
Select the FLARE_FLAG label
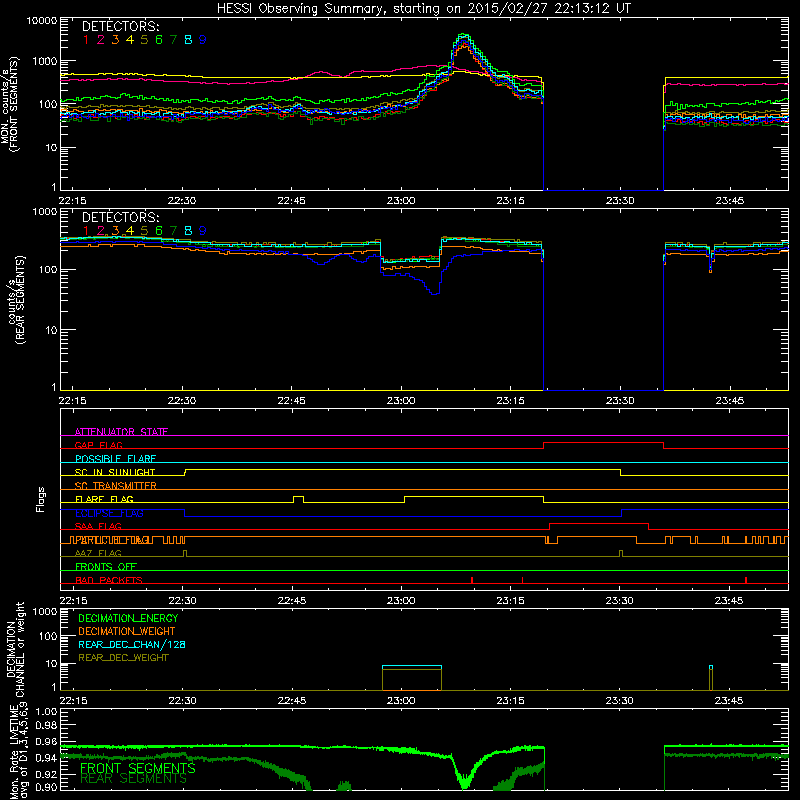click(104, 499)
